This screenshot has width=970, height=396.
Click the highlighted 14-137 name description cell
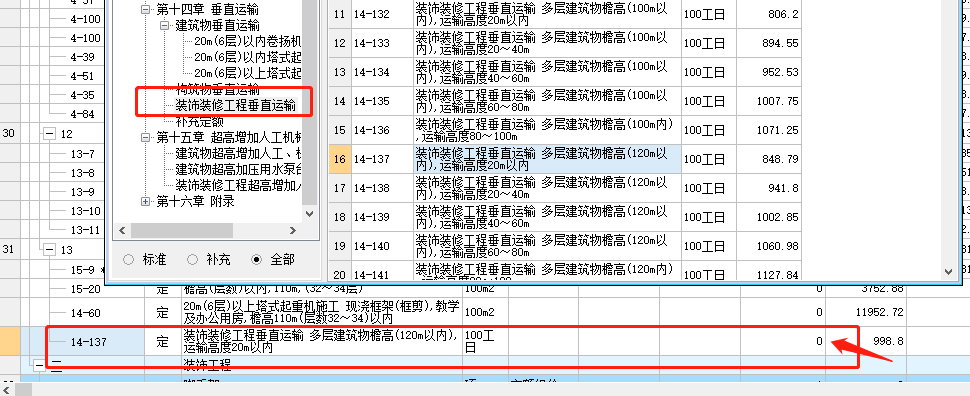547,160
